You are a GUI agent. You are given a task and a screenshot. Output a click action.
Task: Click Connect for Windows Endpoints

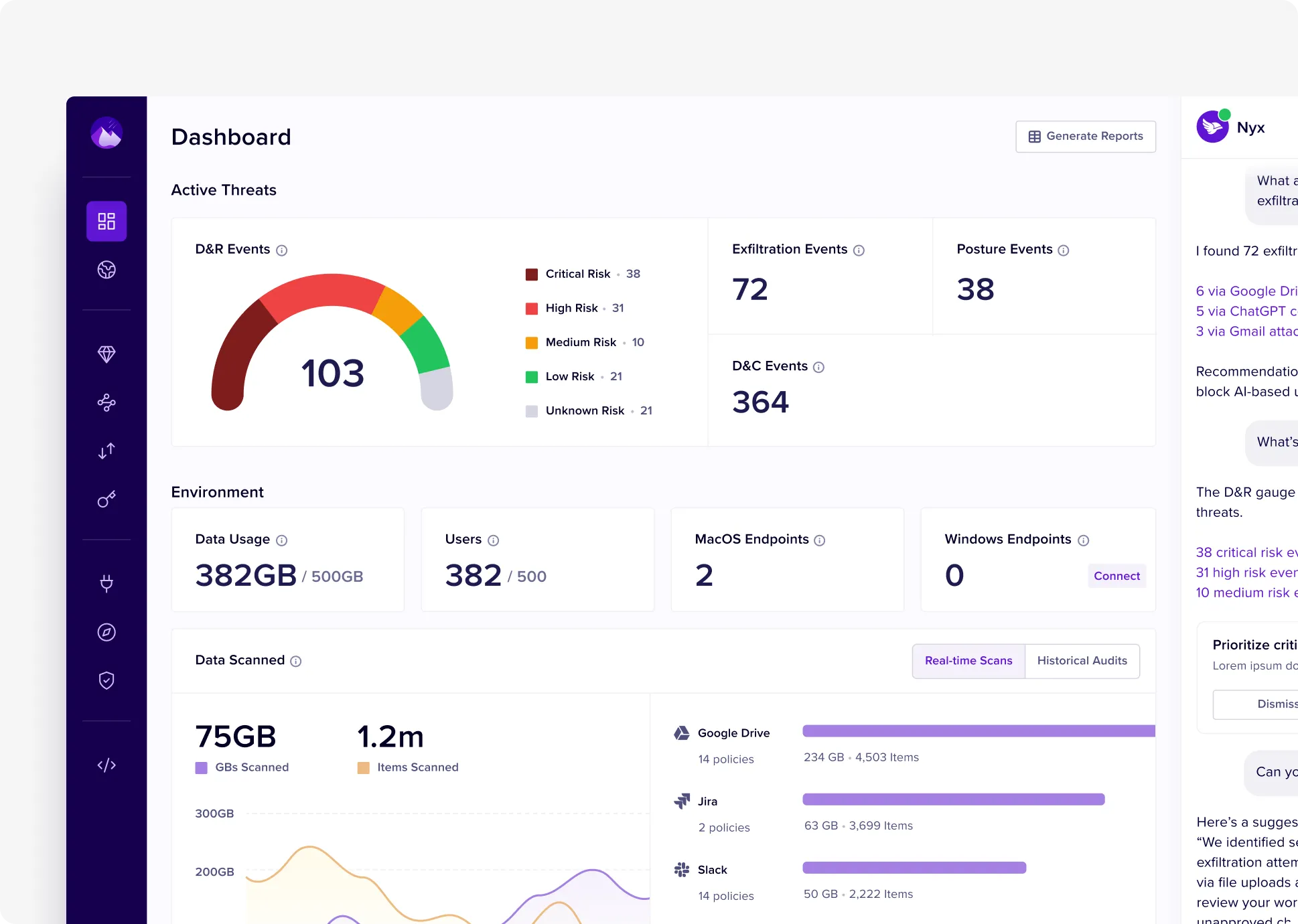pos(1116,576)
